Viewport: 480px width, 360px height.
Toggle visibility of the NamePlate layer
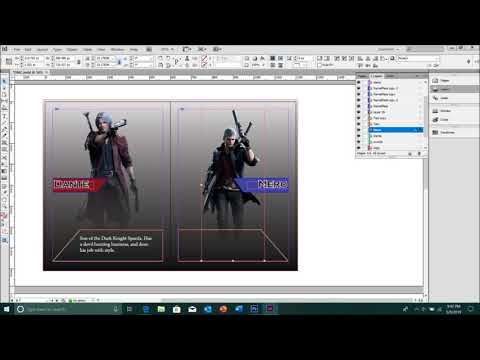coord(359,106)
